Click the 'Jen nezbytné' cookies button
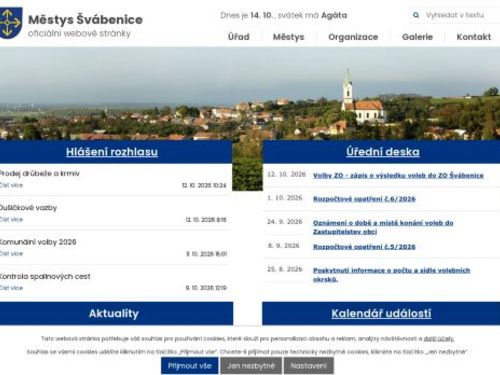The height and width of the screenshot is (375, 500). coord(251,366)
